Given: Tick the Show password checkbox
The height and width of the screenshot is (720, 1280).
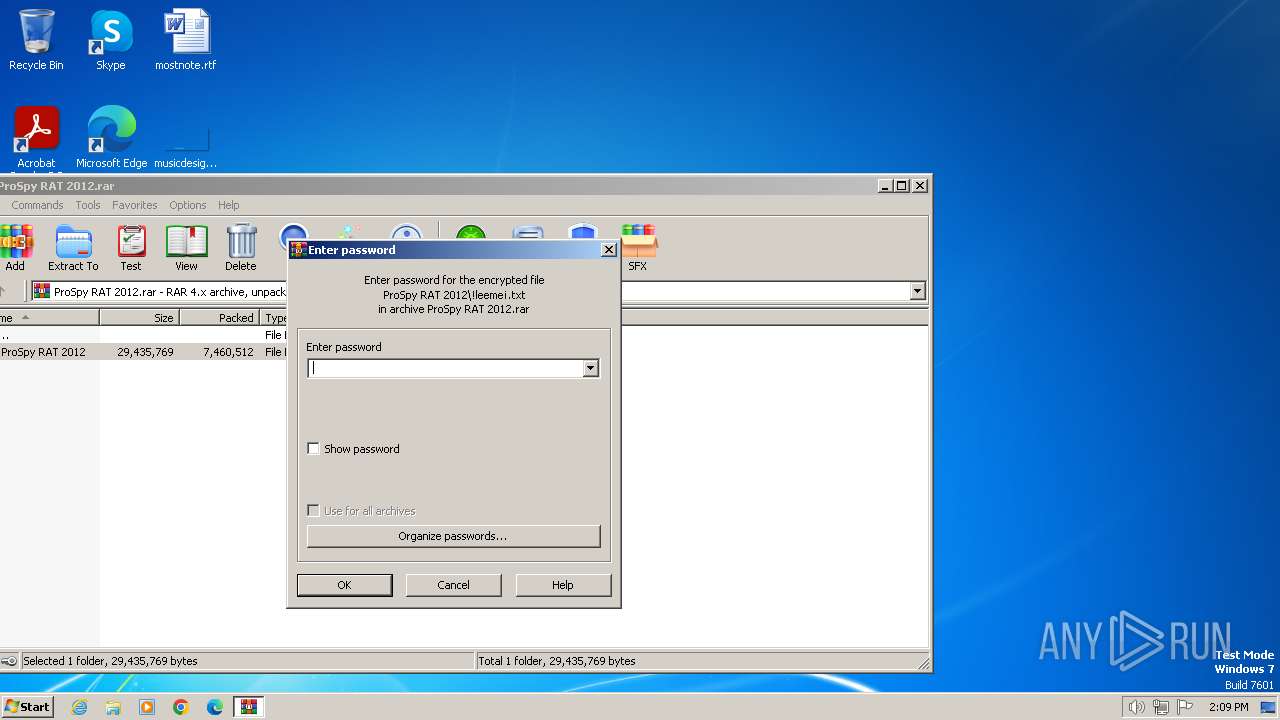Looking at the screenshot, I should [x=313, y=449].
